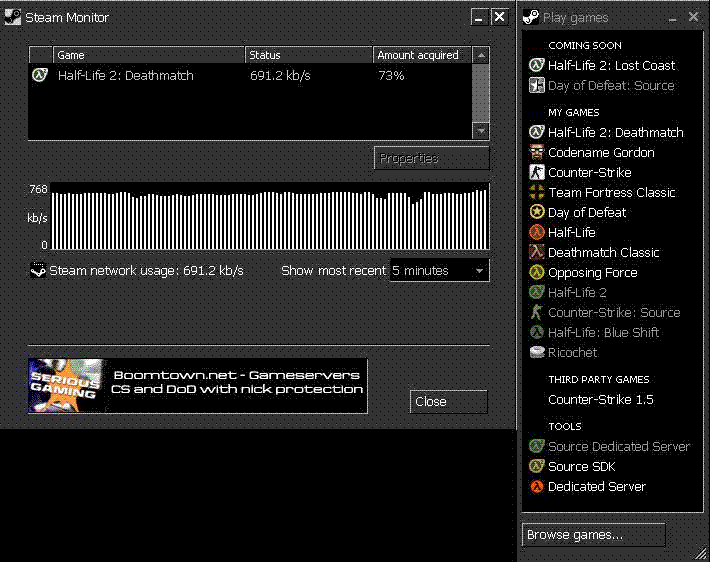Select the Half-Life 2: Deathmatch download row

point(250,75)
